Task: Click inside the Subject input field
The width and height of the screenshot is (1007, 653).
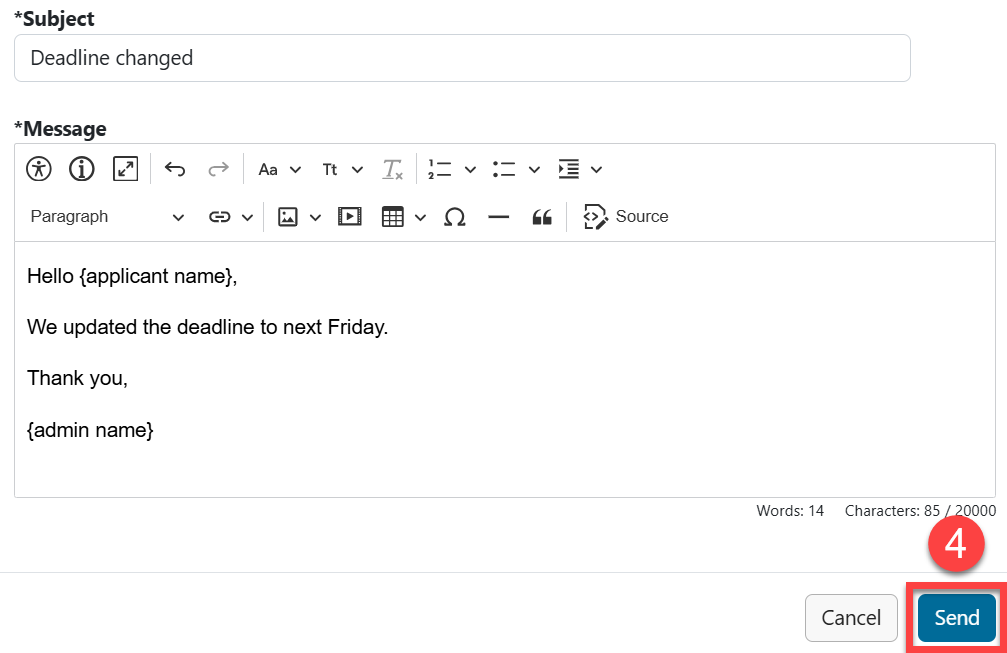Action: (462, 58)
